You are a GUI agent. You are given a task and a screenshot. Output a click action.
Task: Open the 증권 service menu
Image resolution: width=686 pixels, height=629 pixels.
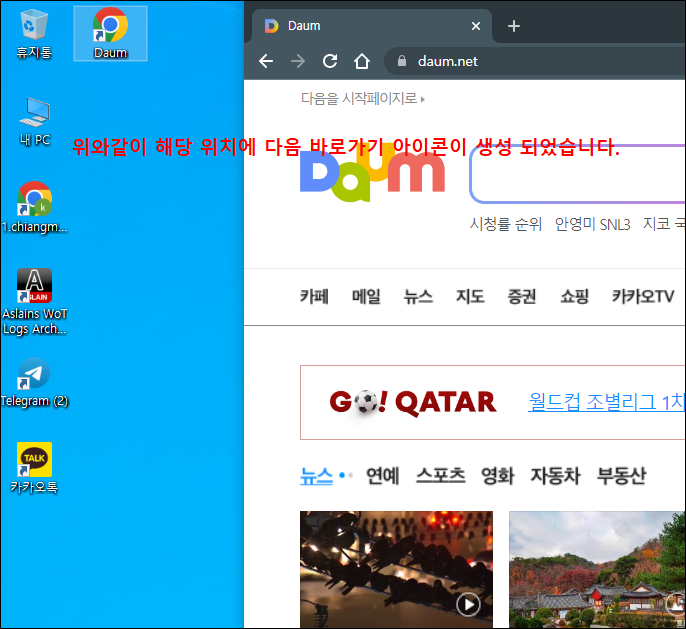[x=522, y=297]
